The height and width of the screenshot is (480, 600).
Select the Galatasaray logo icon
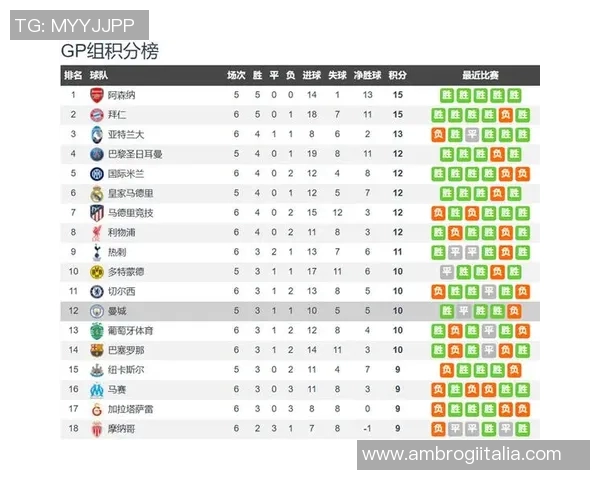[96, 408]
